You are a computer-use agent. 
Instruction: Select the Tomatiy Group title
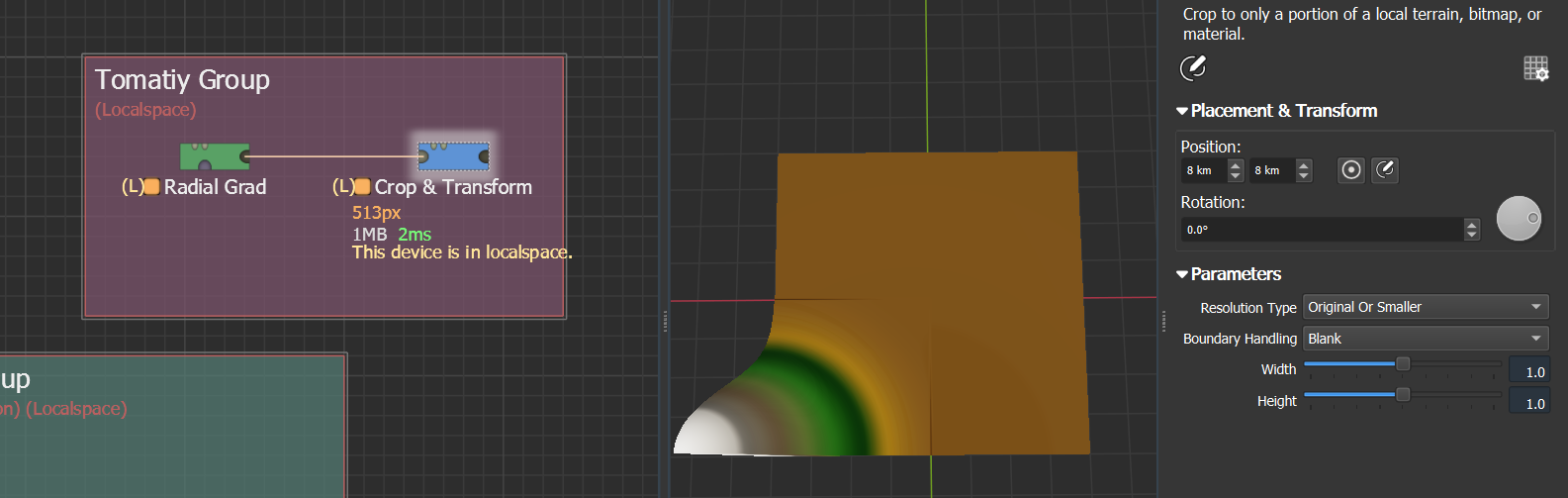pos(182,80)
